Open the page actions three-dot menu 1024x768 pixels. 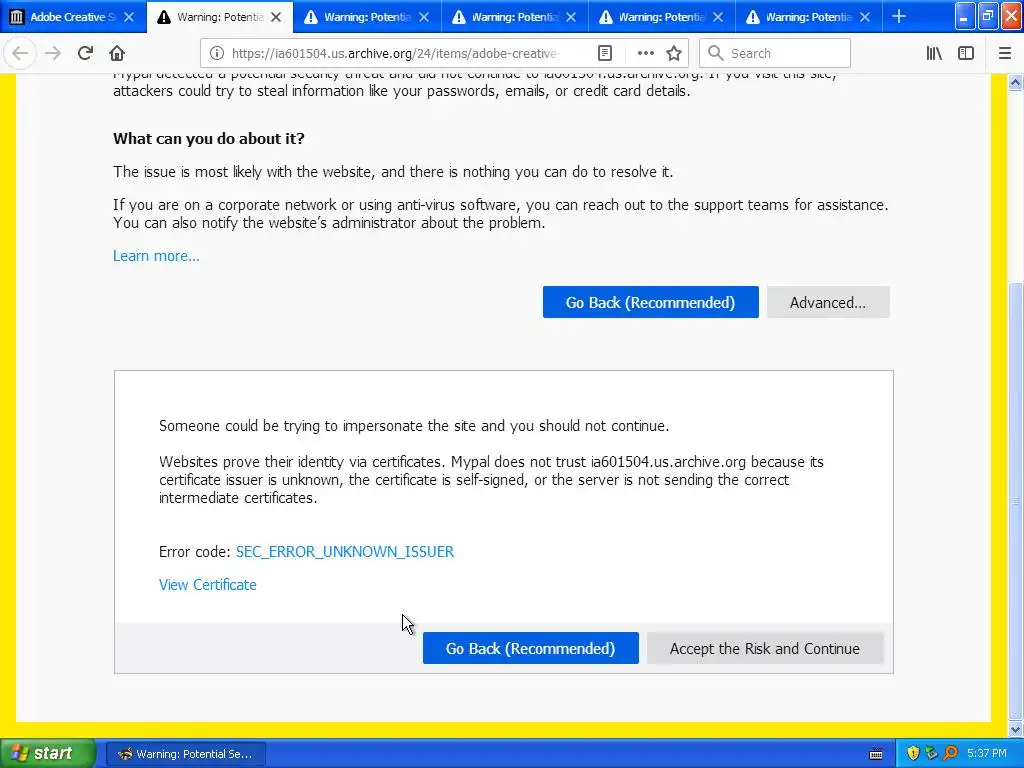coord(645,54)
